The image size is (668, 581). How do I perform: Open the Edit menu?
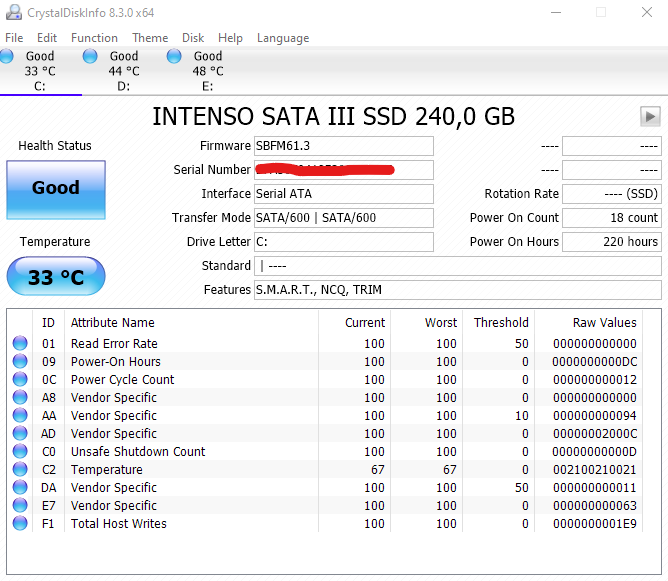coord(47,38)
